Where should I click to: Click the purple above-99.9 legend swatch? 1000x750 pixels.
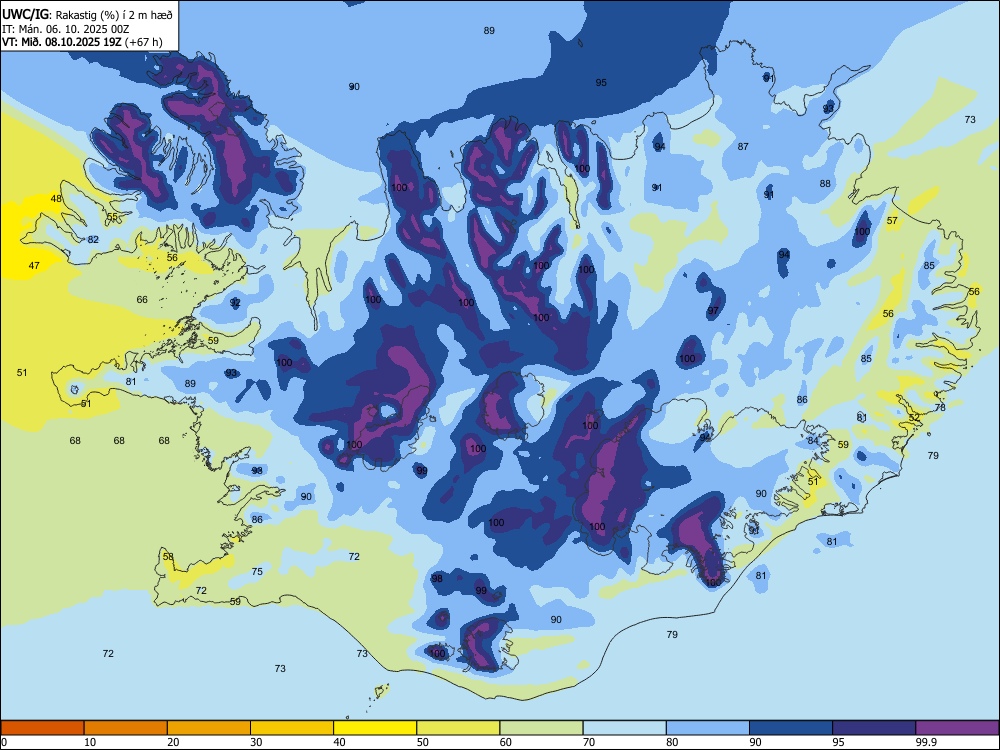tap(957, 728)
